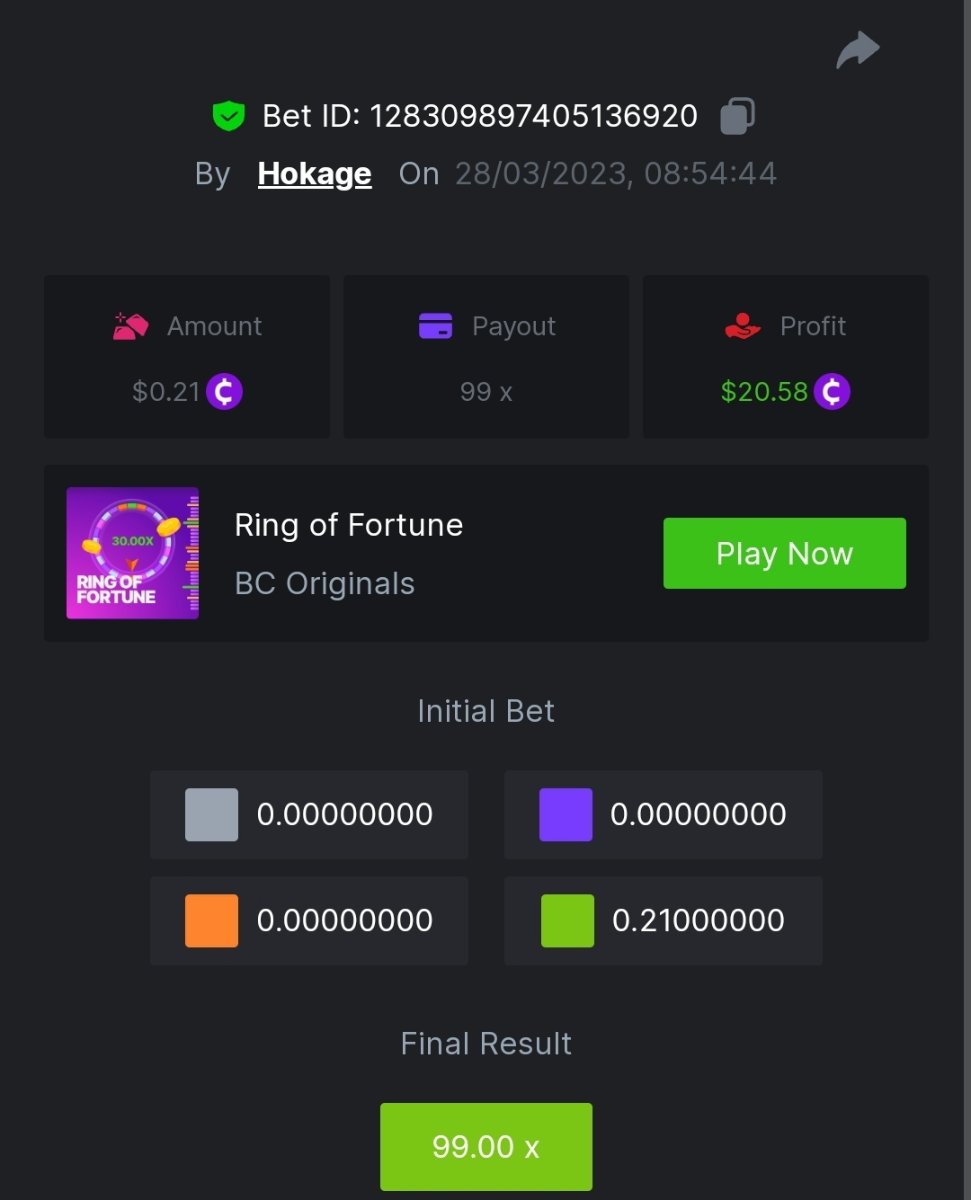
Task: Click the BC Originals provider label
Action: point(324,583)
